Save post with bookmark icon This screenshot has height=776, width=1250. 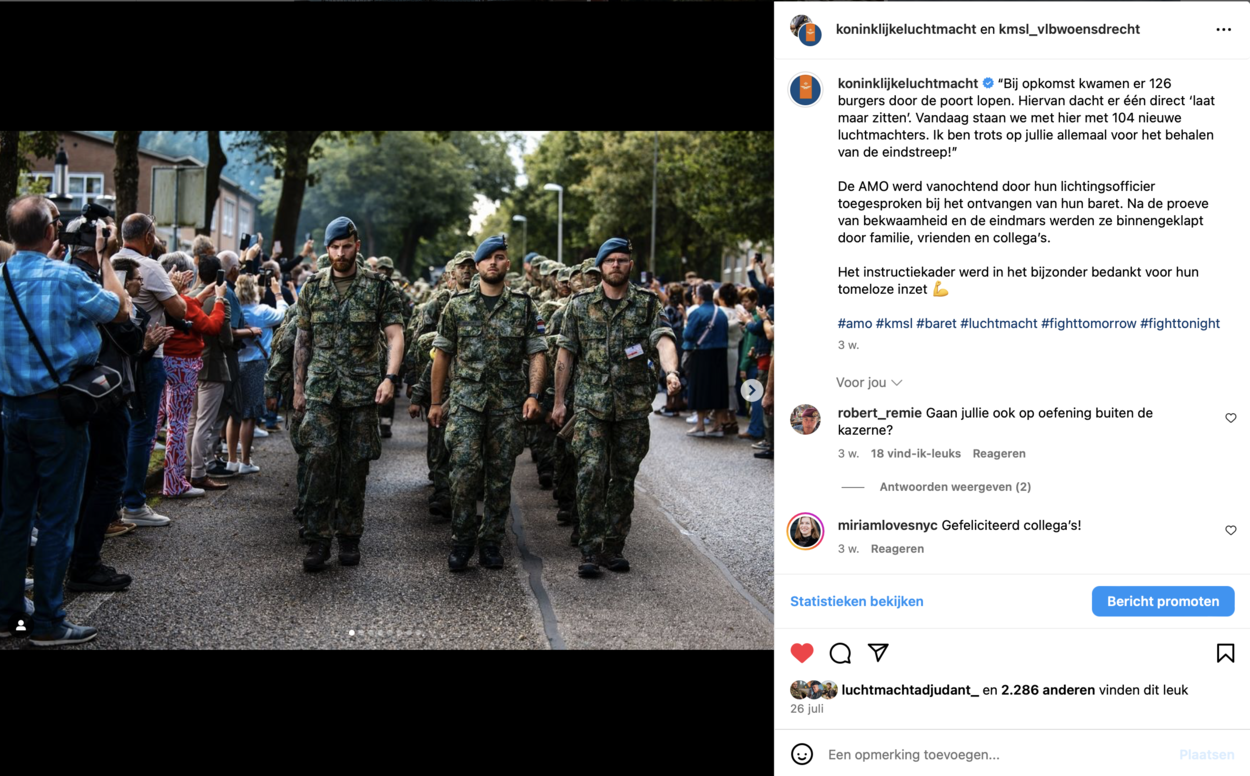click(1225, 653)
